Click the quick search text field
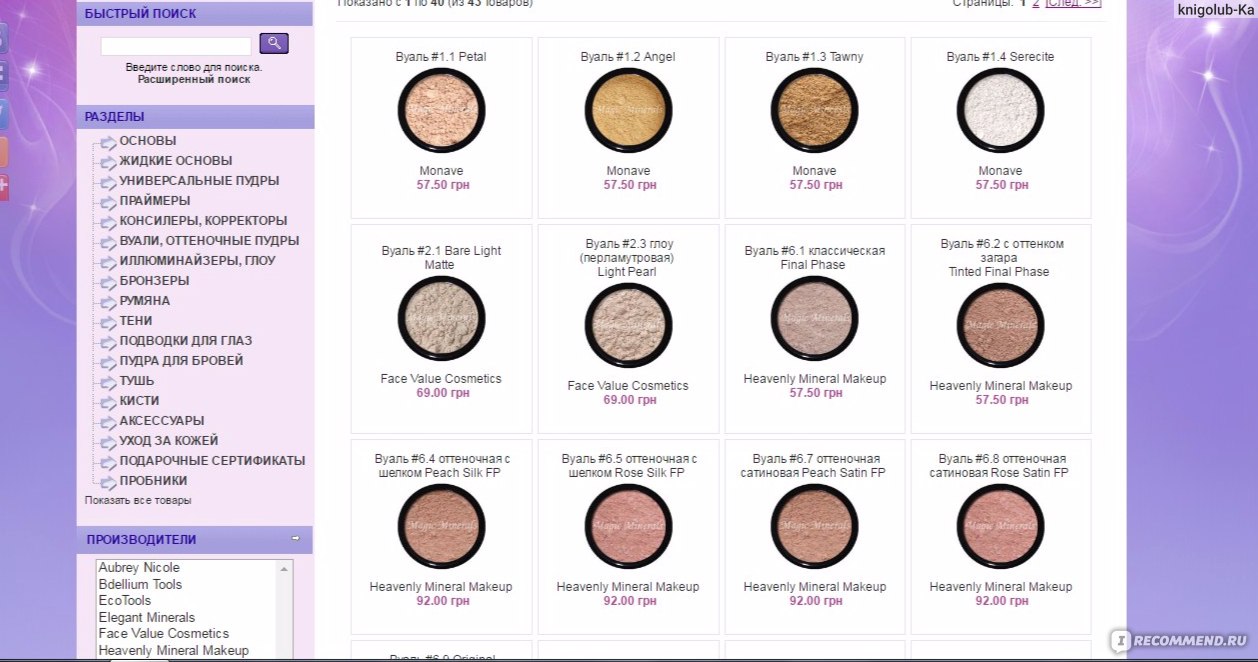Viewport: 1258px width, 662px height. [x=176, y=46]
